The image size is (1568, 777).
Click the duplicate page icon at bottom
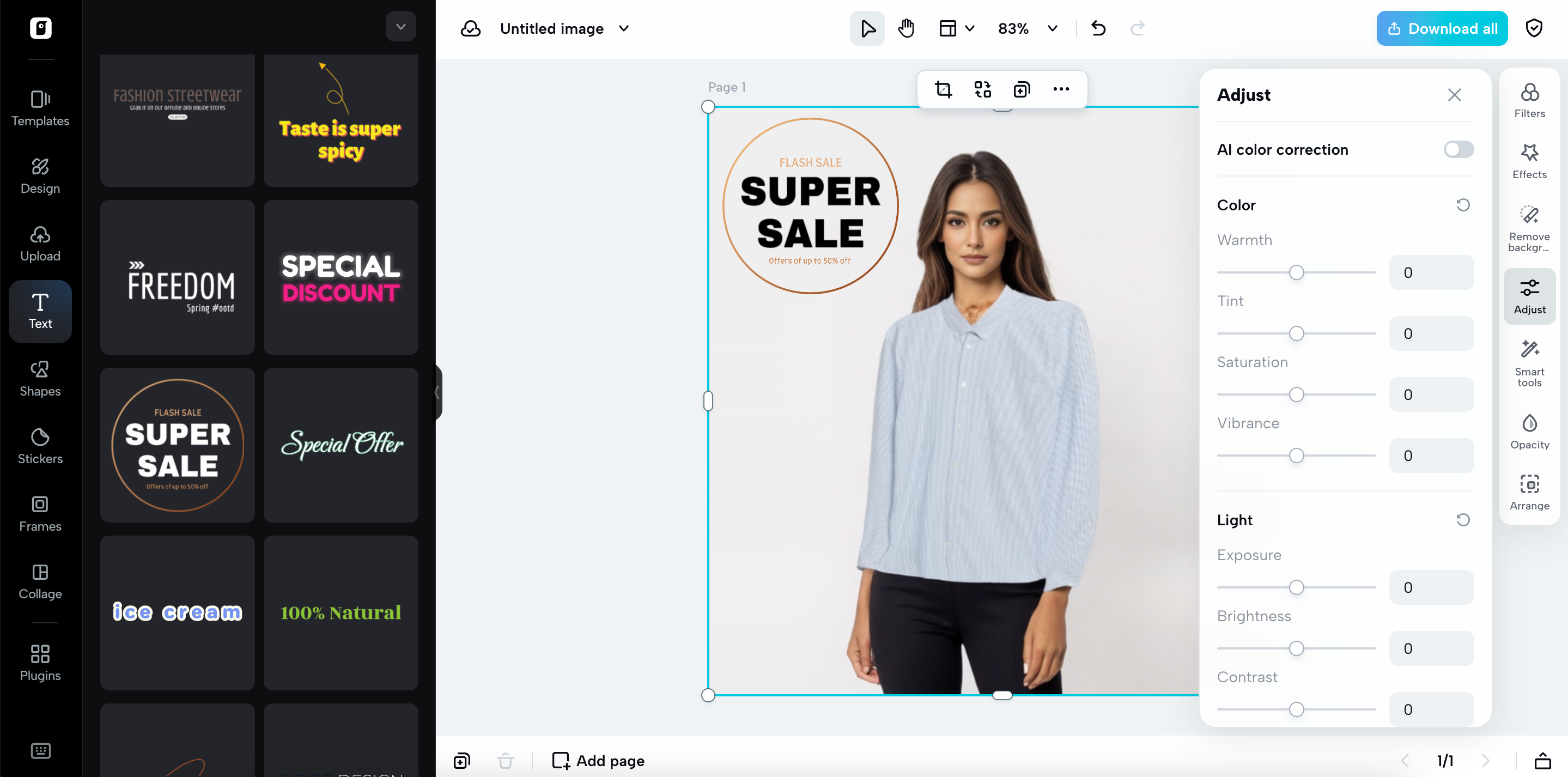click(462, 761)
